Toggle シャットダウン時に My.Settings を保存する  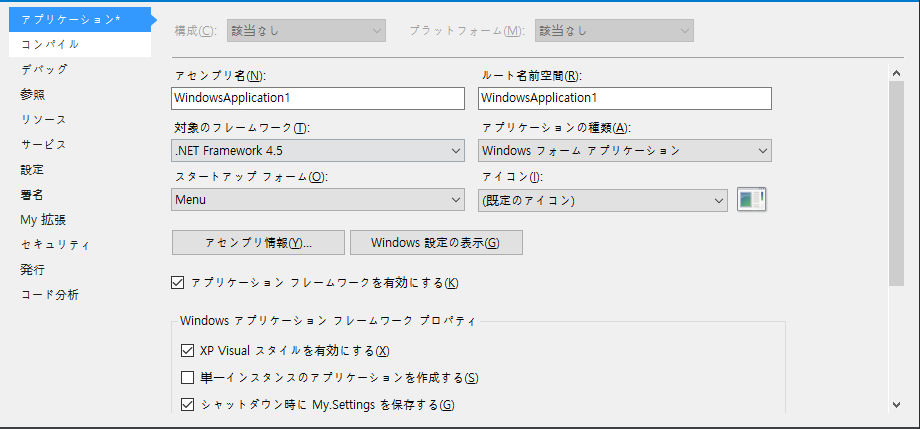click(x=187, y=404)
